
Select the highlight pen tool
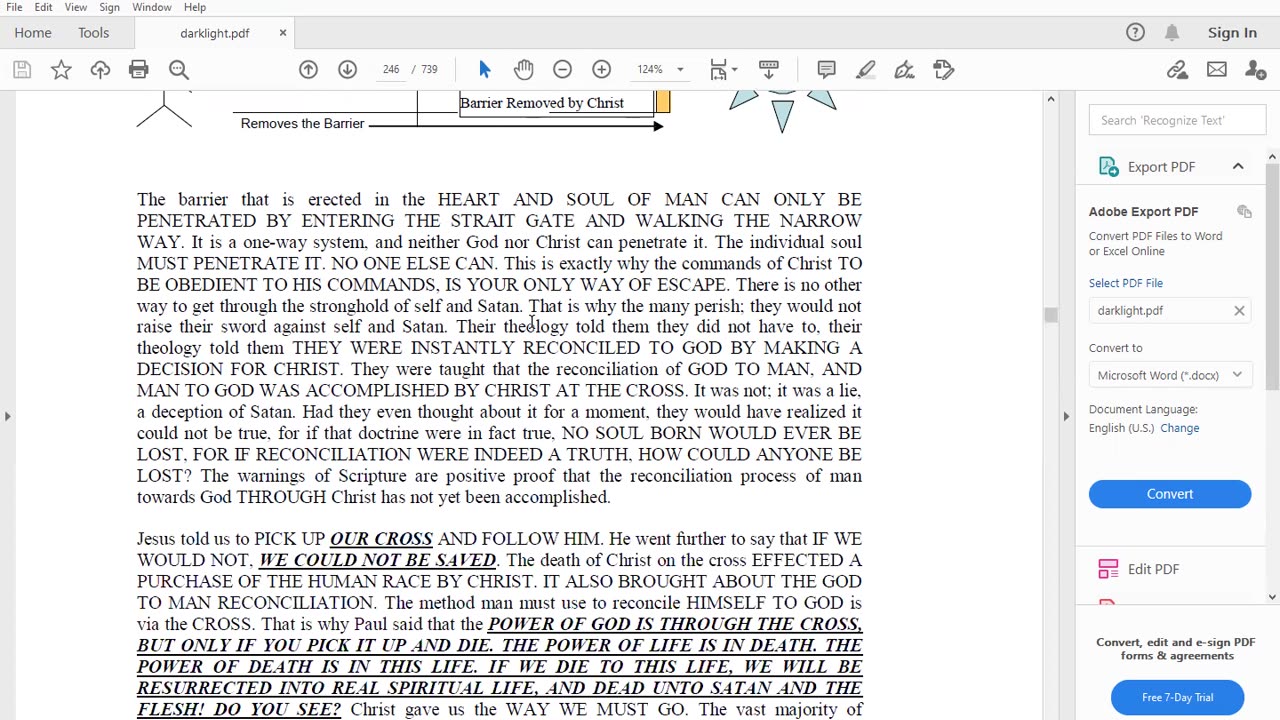[866, 69]
